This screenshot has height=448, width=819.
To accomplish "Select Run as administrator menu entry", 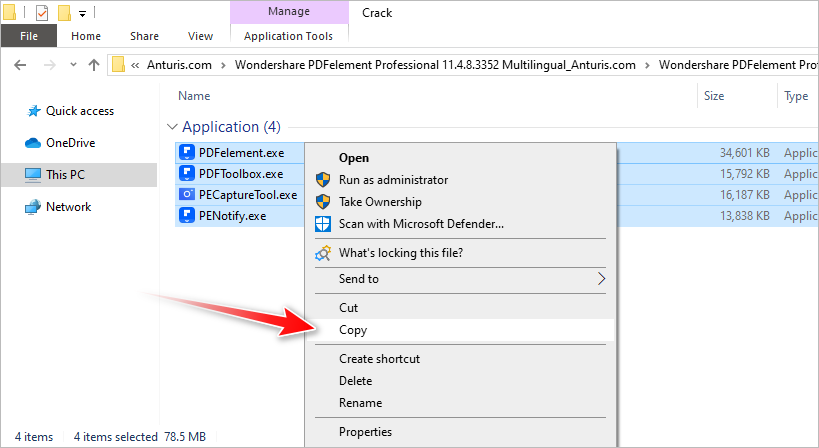I will [x=393, y=180].
